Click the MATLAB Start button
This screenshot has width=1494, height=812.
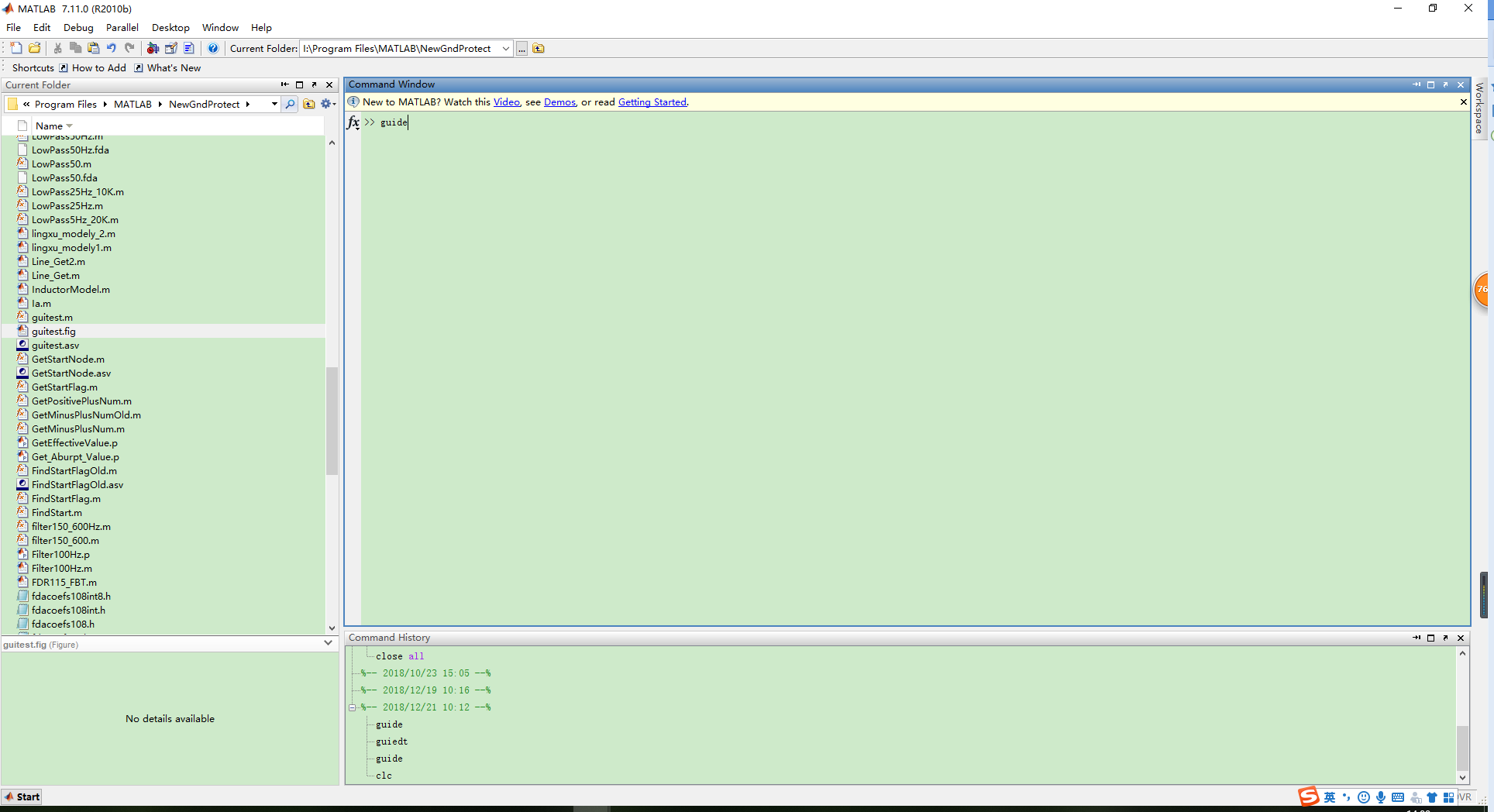(x=22, y=797)
